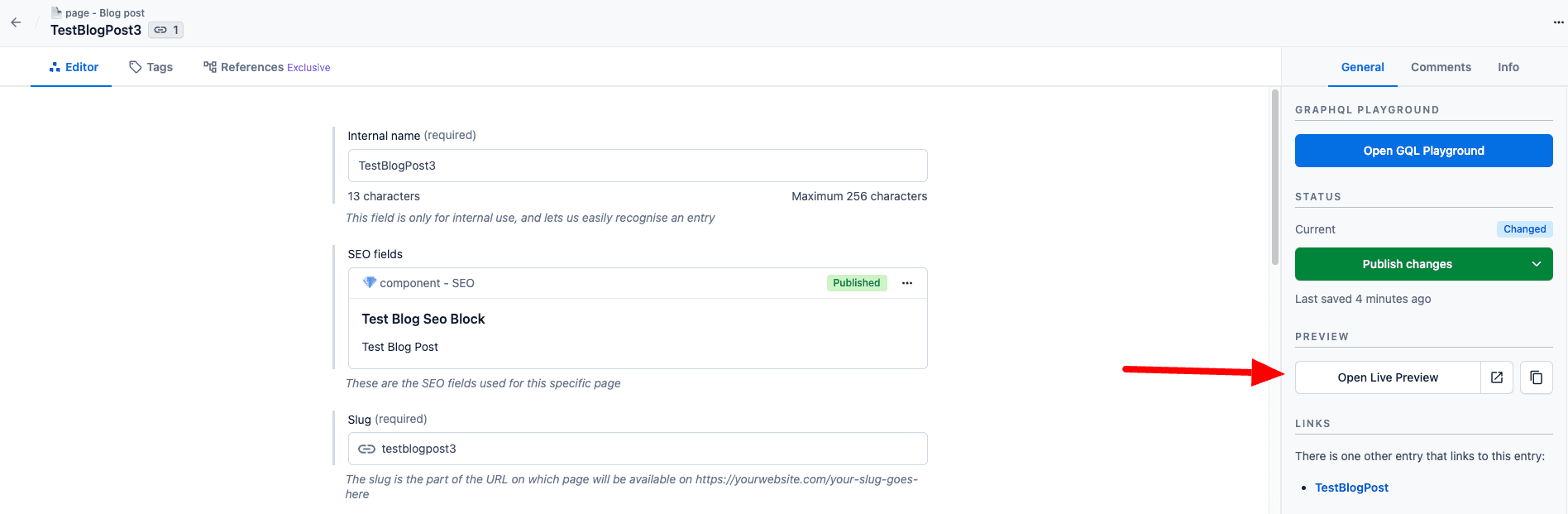The height and width of the screenshot is (514, 1568).
Task: Switch to the Info sidebar tab
Action: click(x=1508, y=67)
